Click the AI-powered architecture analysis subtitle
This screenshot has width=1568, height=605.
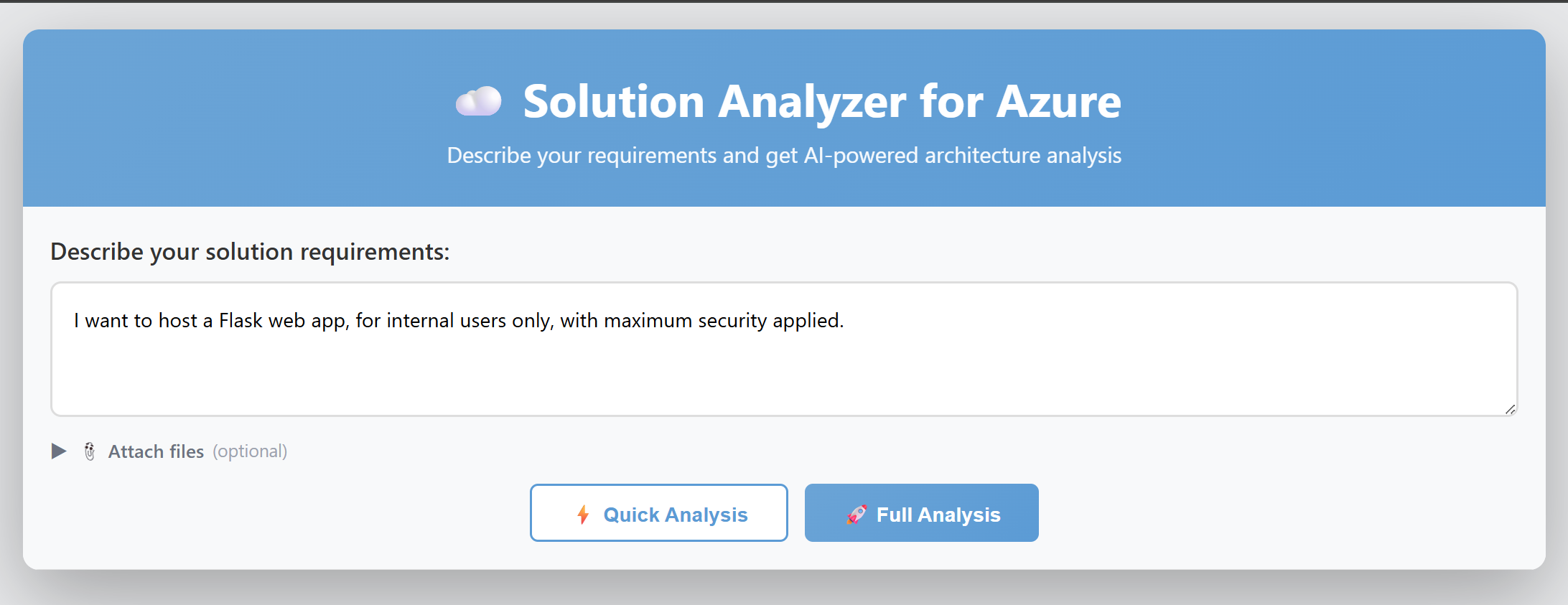click(x=784, y=156)
